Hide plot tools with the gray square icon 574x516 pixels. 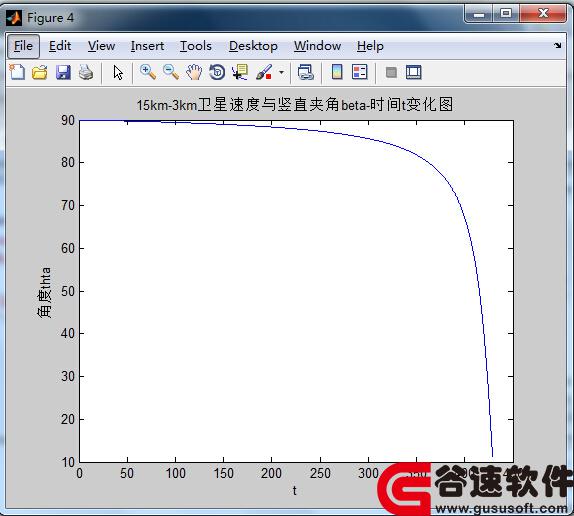pos(391,72)
